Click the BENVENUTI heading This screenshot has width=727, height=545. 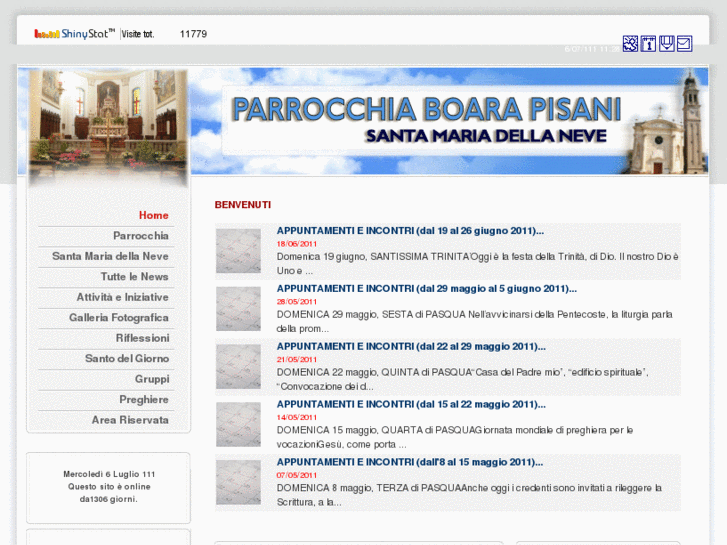click(242, 205)
